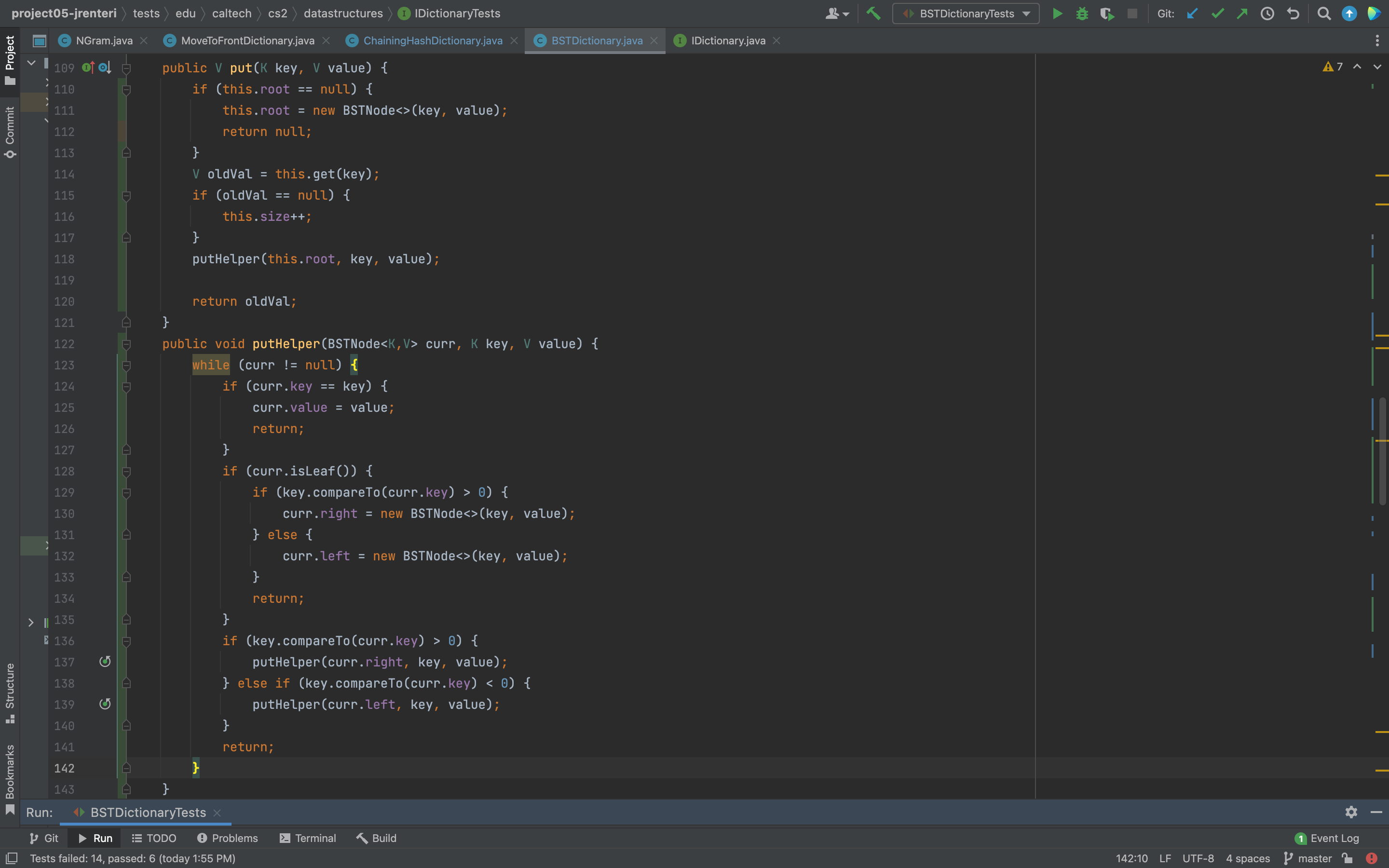Screen dimensions: 1389x868
Task: Click Git update project arrow
Action: click(1192, 14)
